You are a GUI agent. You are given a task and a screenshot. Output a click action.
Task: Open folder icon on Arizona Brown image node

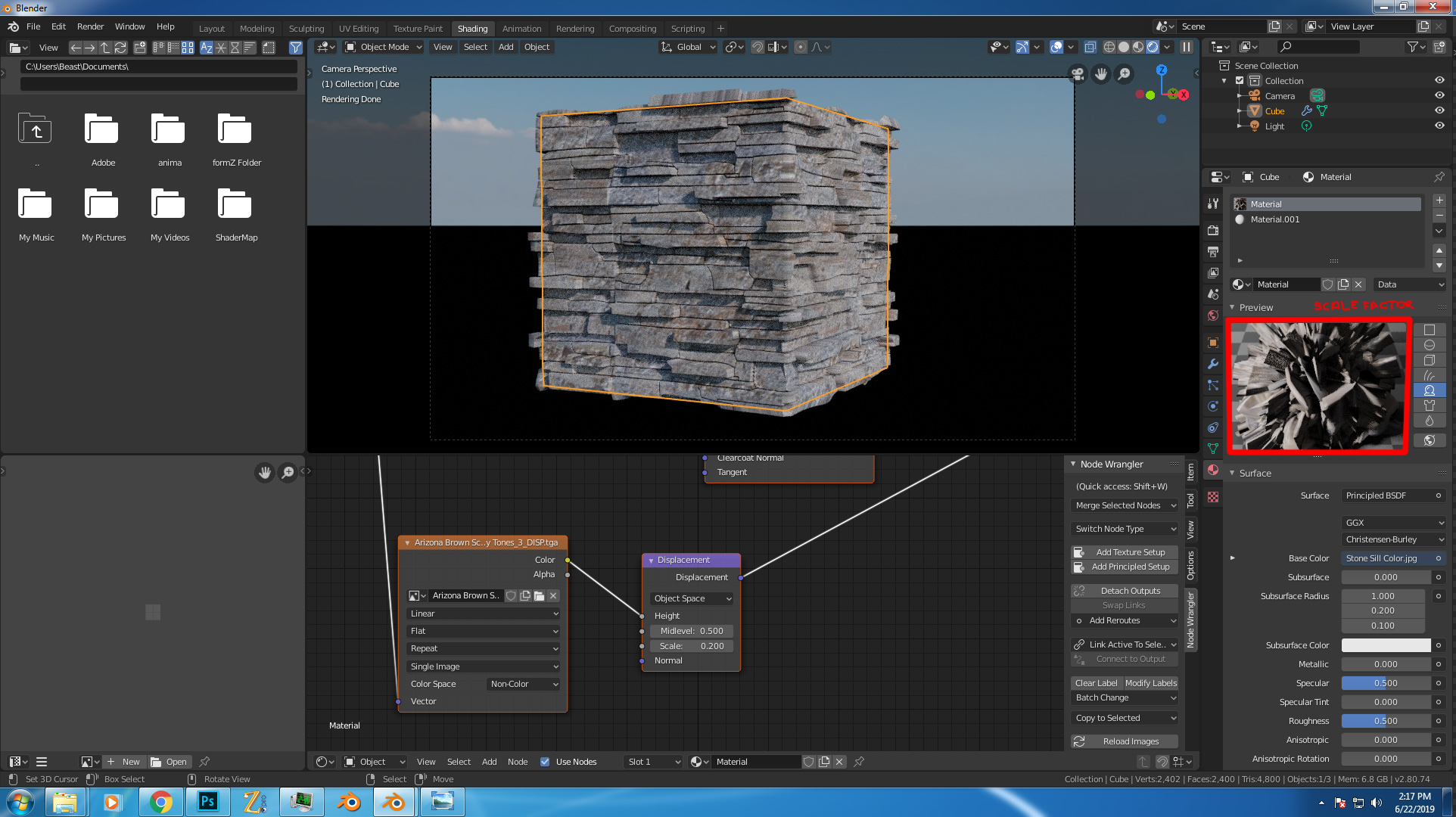[539, 596]
